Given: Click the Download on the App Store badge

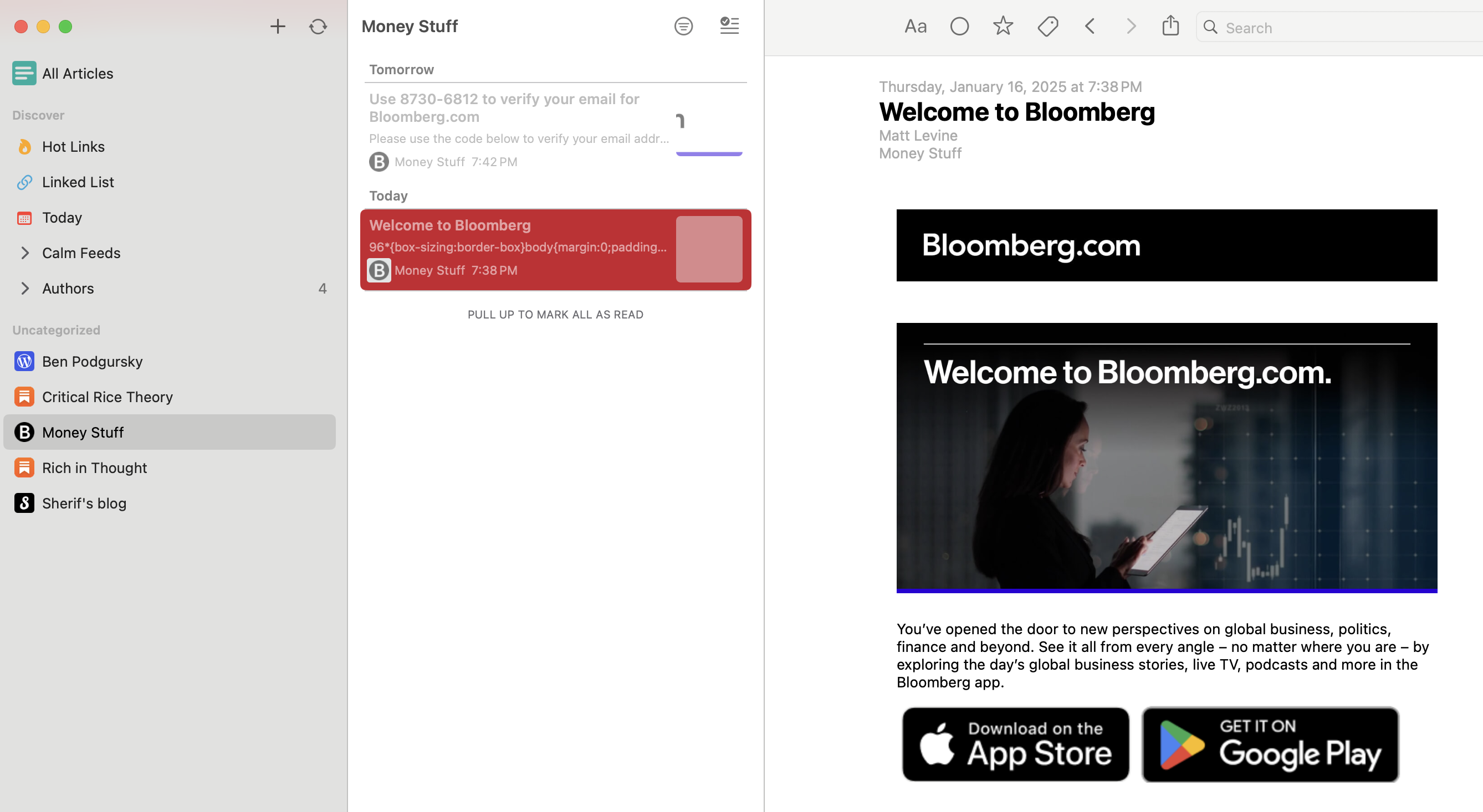Looking at the screenshot, I should pyautogui.click(x=1015, y=744).
